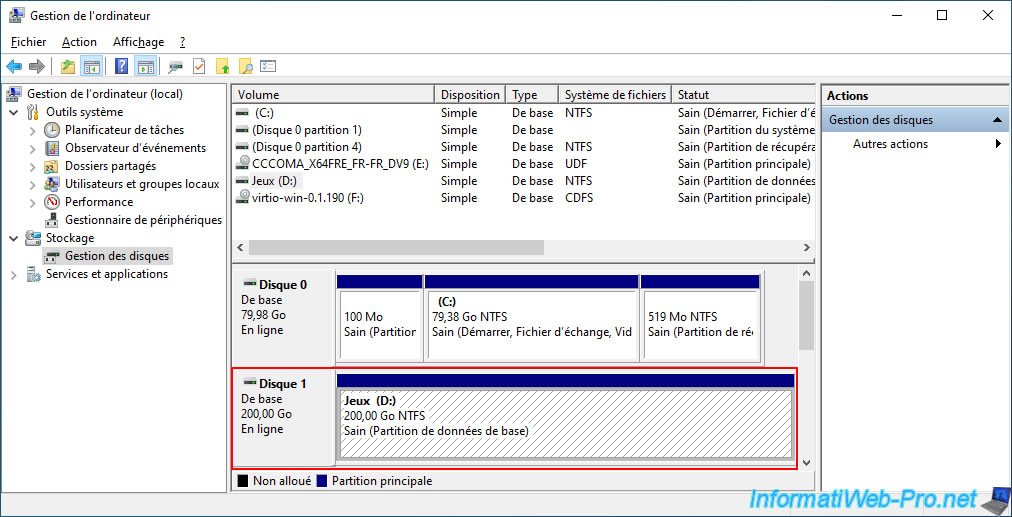Click the Gestionnaire de périphériques icon

52,220
